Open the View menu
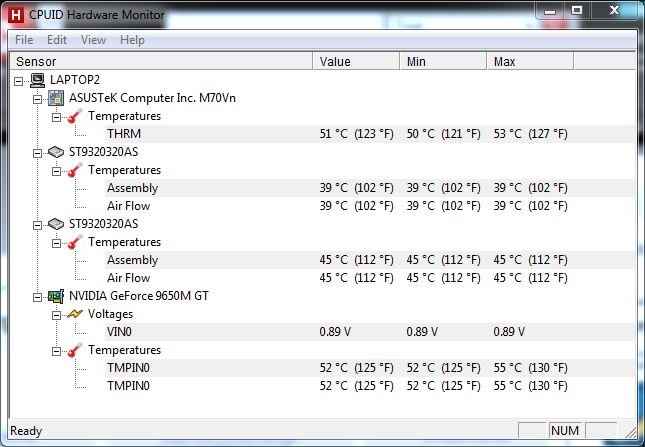645x447 pixels. [x=93, y=40]
